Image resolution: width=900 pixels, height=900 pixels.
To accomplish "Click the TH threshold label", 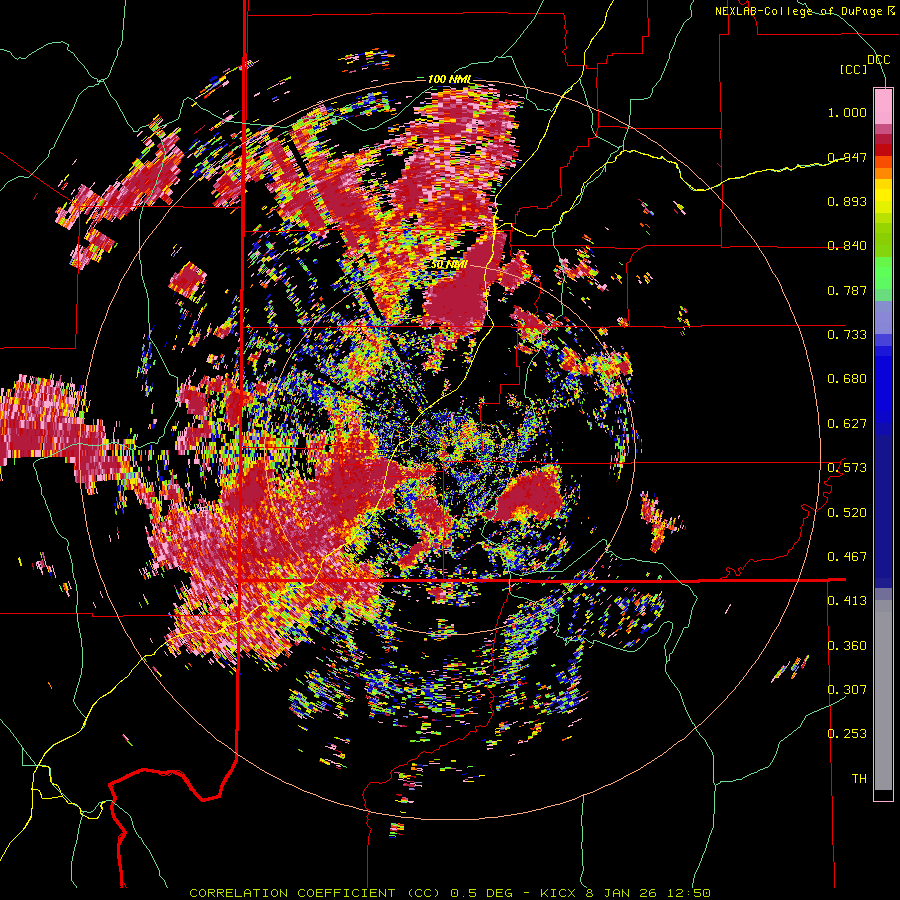I will pos(859,778).
